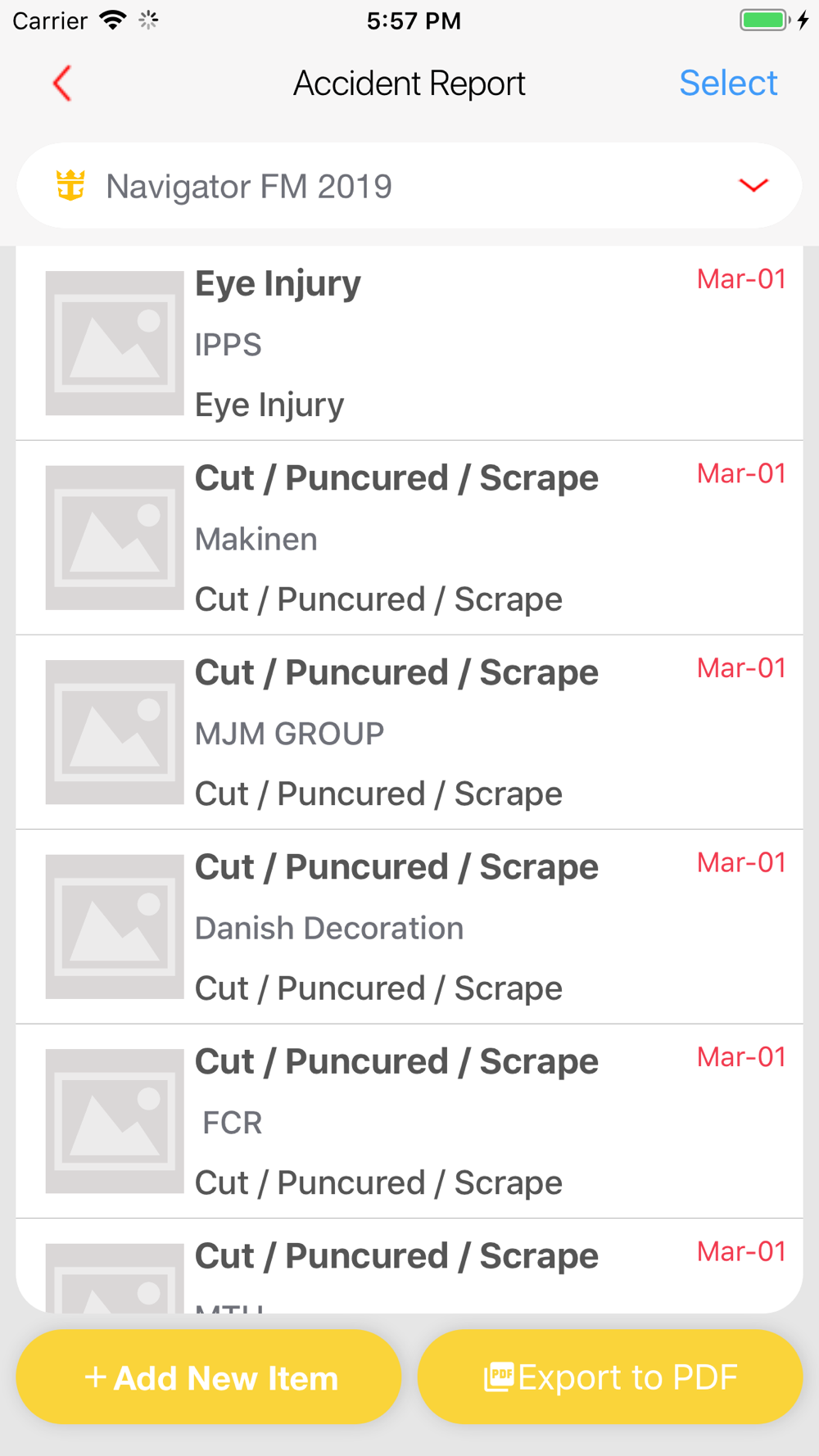This screenshot has width=819, height=1456.
Task: Tap the FCR report image thumbnail
Action: (x=115, y=1121)
